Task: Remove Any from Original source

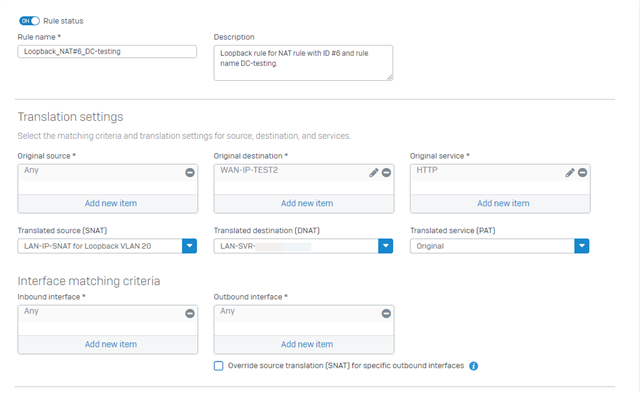Action: pos(190,173)
